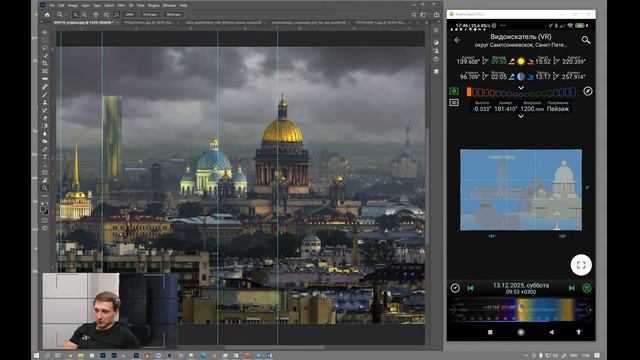Tap Android recent apps square button
The height and width of the screenshot is (360, 640).
[490, 332]
